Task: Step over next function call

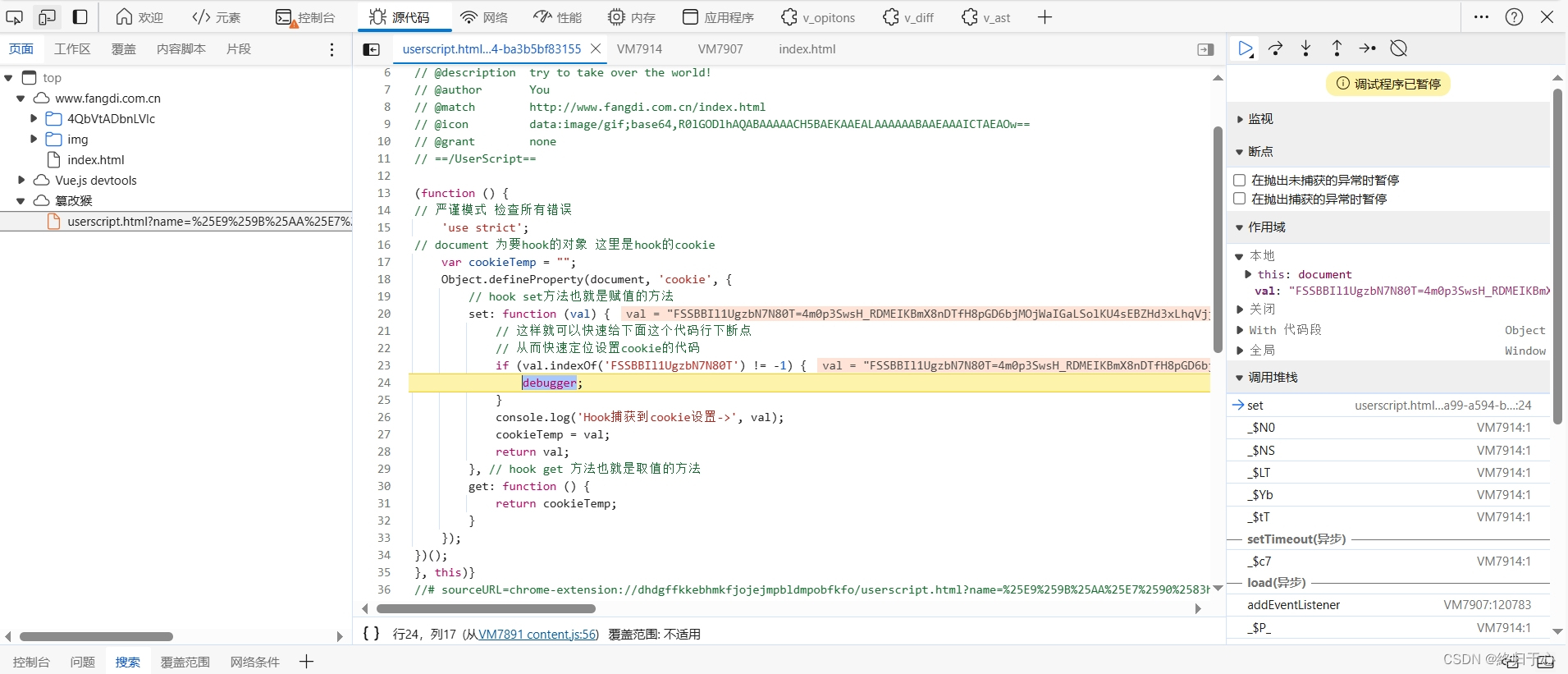Action: pos(1276,48)
